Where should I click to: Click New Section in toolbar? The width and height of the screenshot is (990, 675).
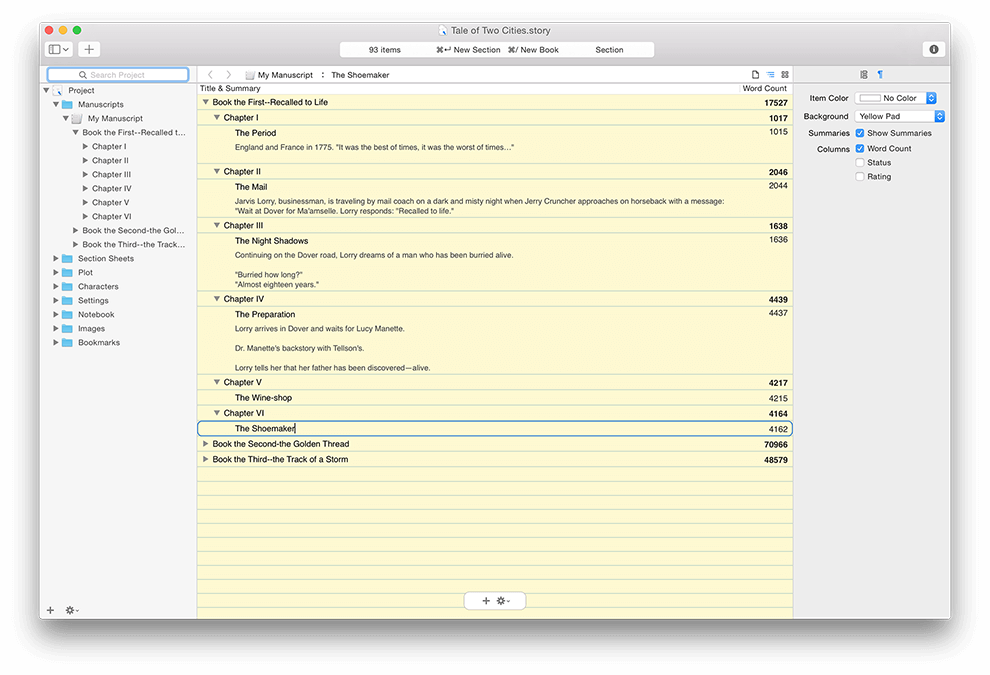coord(468,50)
